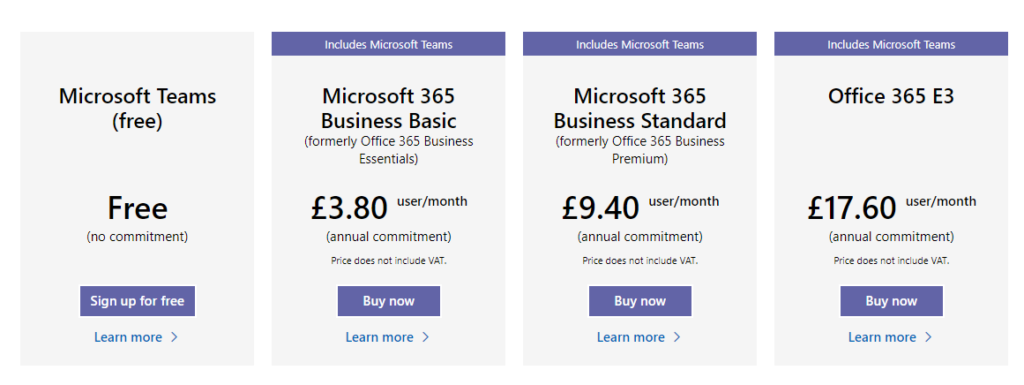Click chevron arrow beside Teams free Learn more
Image resolution: width=1024 pixels, height=385 pixels.
[174, 337]
